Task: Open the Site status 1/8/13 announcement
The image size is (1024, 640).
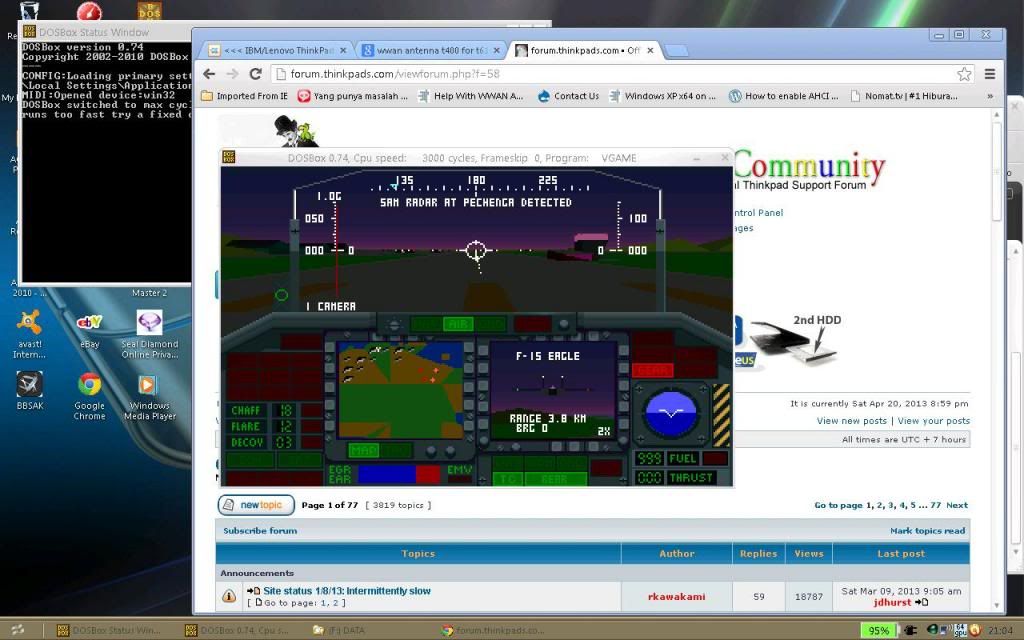Action: coord(346,591)
